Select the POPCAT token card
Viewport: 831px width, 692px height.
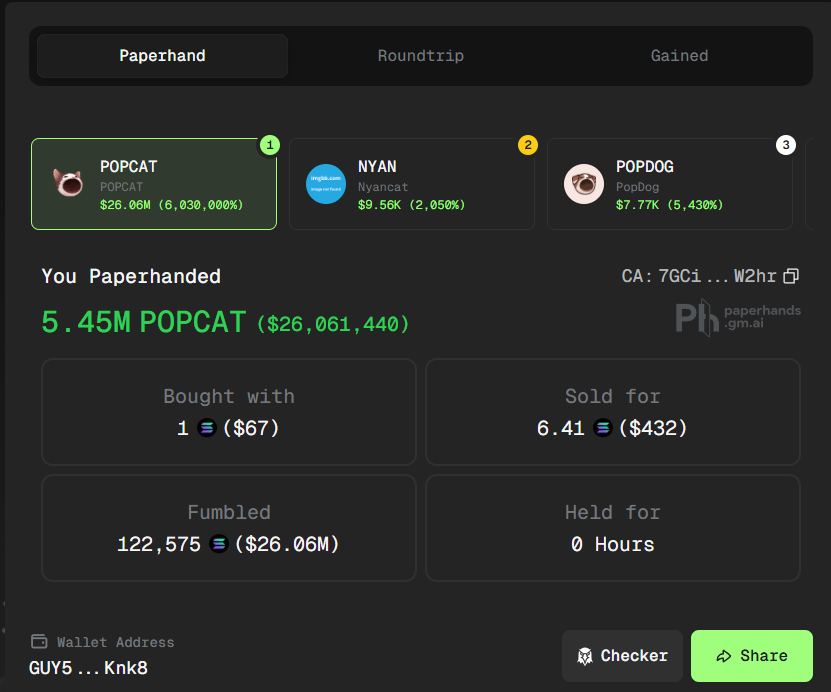click(x=154, y=184)
